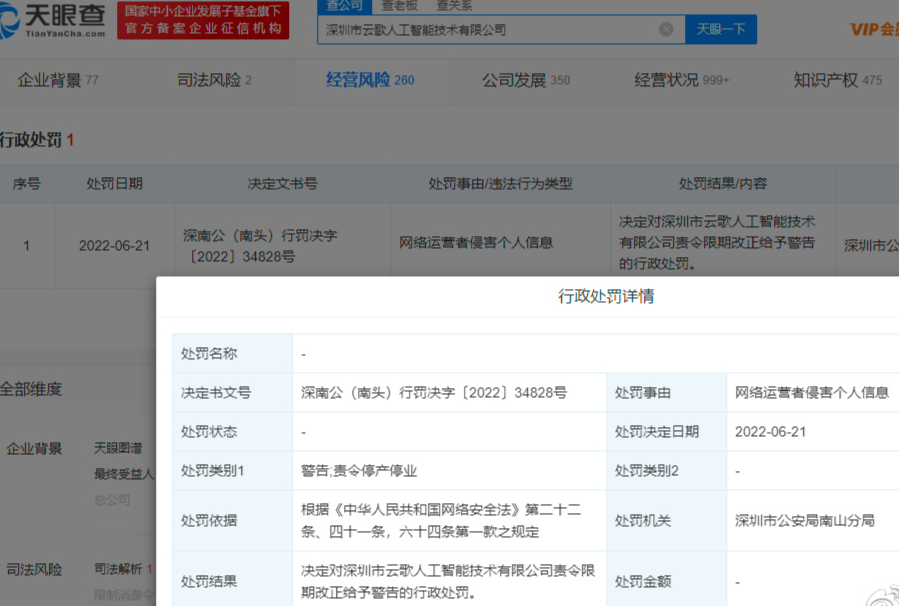The image size is (899, 606).
Task: Click the 处罚决定日期 value 2022-06-21
Action: (771, 432)
